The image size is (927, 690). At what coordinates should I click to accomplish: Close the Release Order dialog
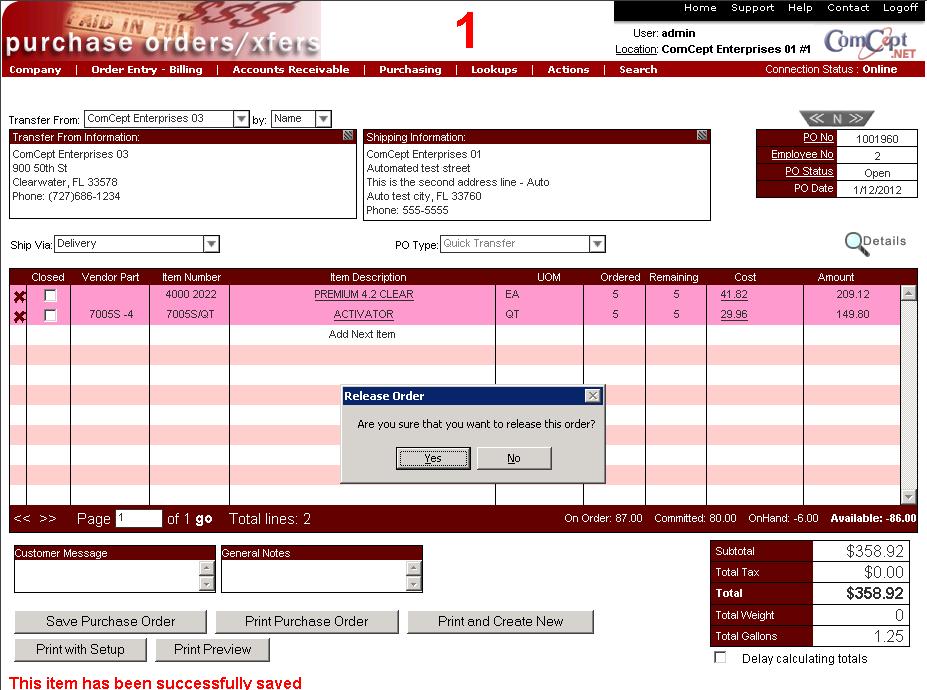point(593,396)
